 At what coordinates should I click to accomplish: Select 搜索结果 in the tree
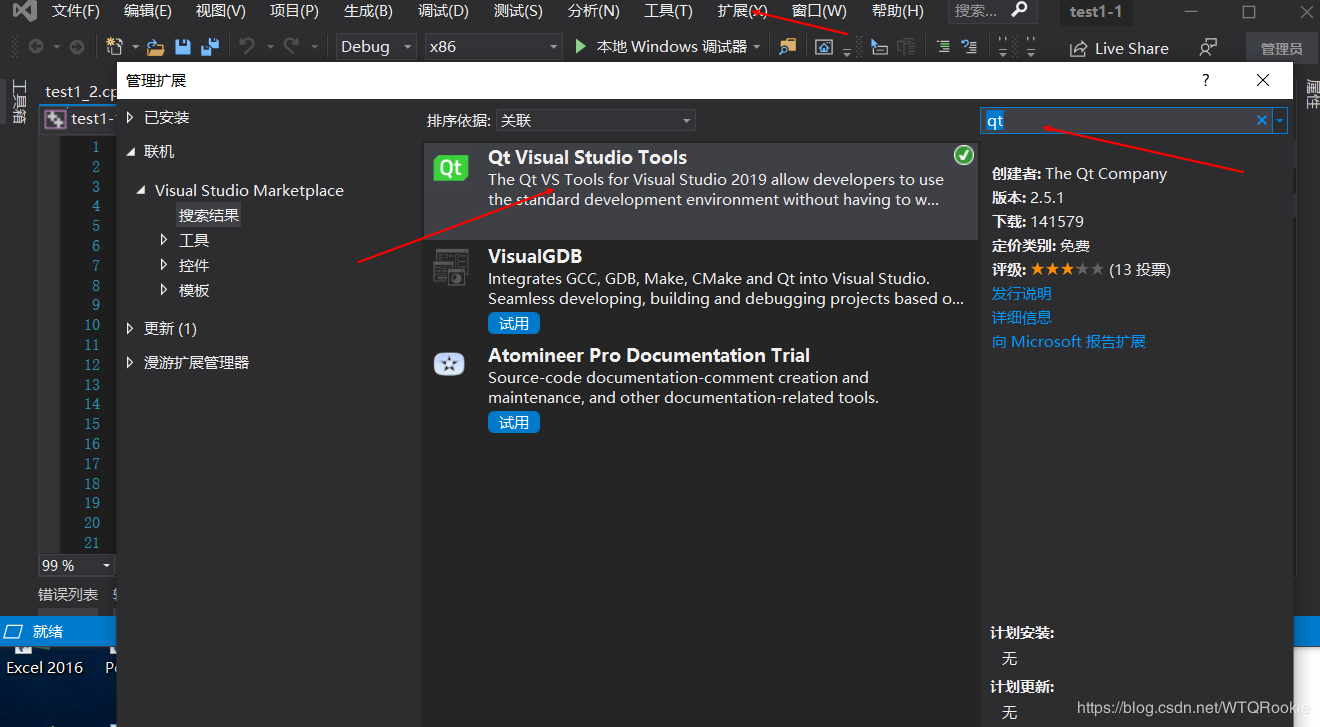(x=209, y=215)
